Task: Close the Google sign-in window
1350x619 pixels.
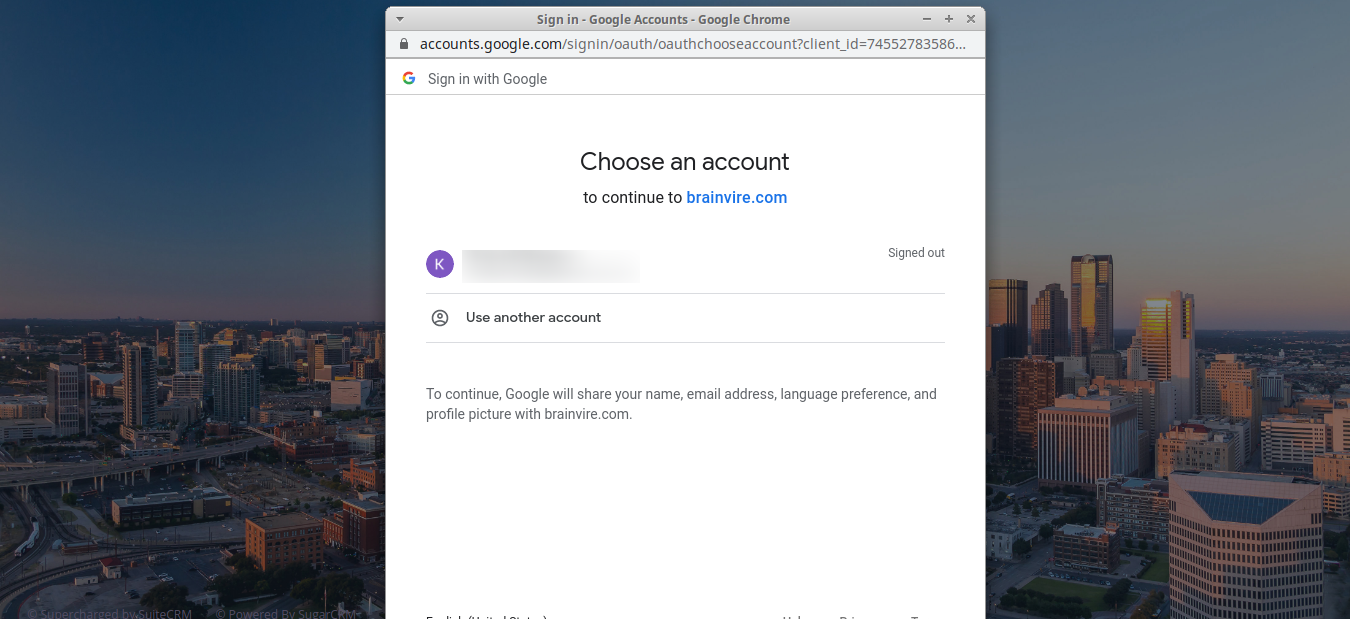Action: [971, 19]
